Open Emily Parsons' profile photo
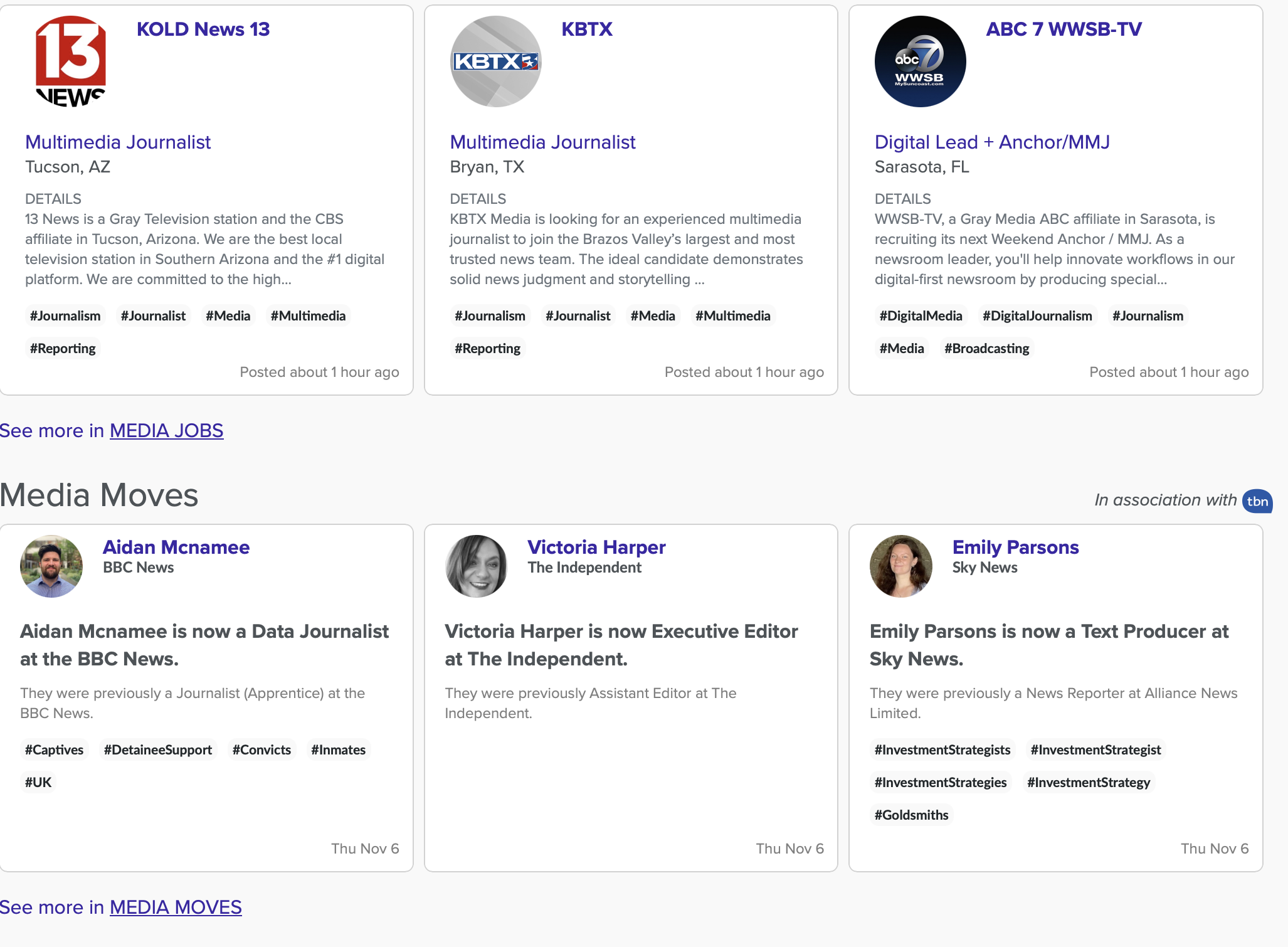 (900, 566)
